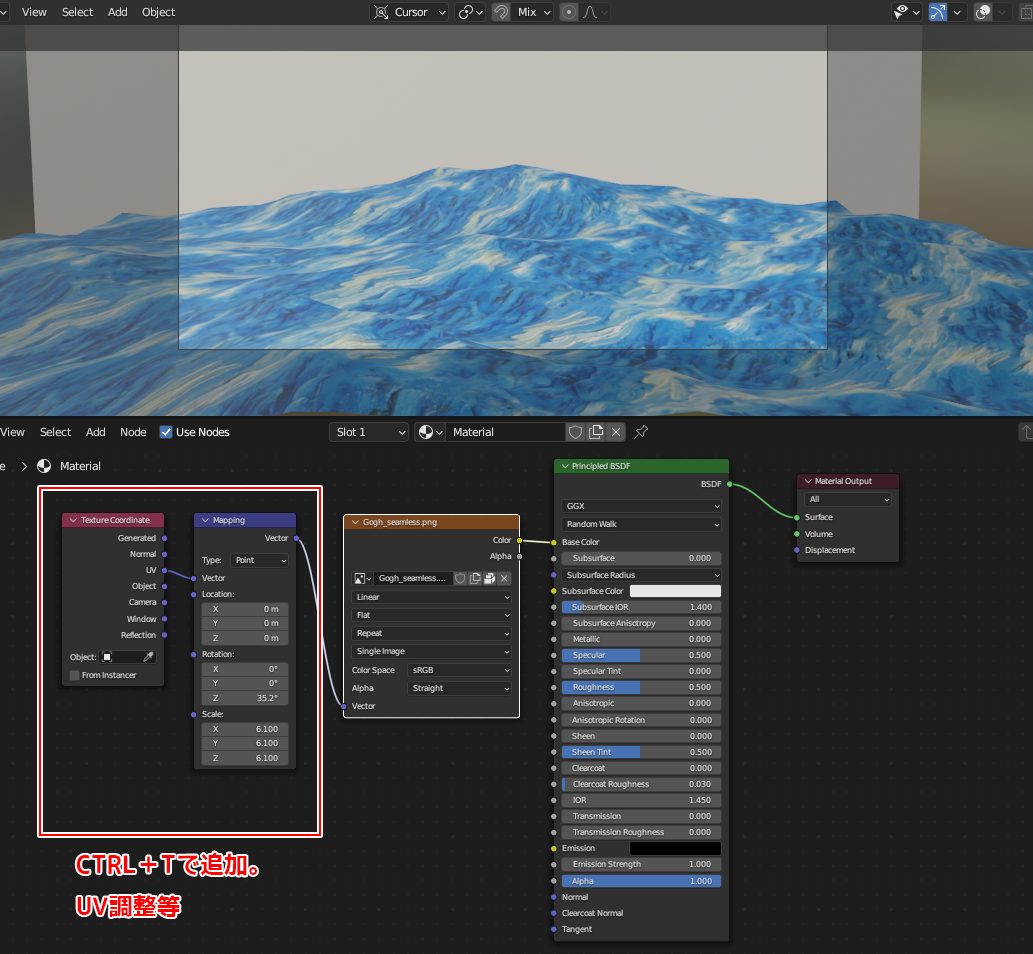Click the Rotation Z 35.2° field
Image resolution: width=1033 pixels, height=954 pixels.
[245, 698]
